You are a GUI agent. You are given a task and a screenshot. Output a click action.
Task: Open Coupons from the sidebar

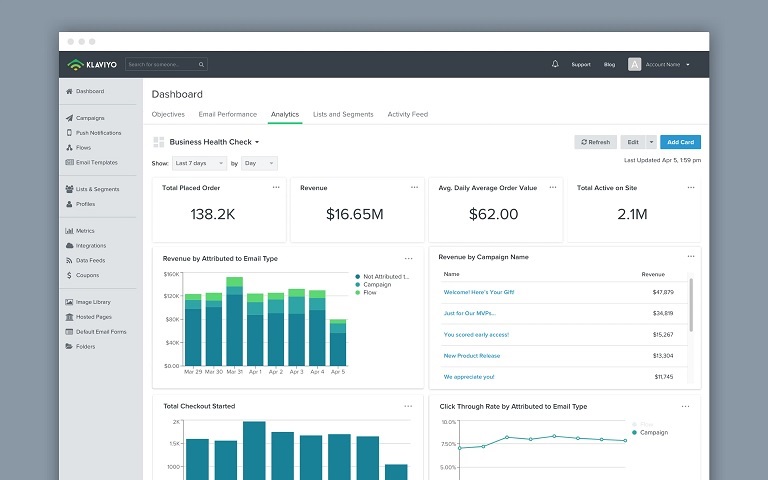tap(87, 275)
